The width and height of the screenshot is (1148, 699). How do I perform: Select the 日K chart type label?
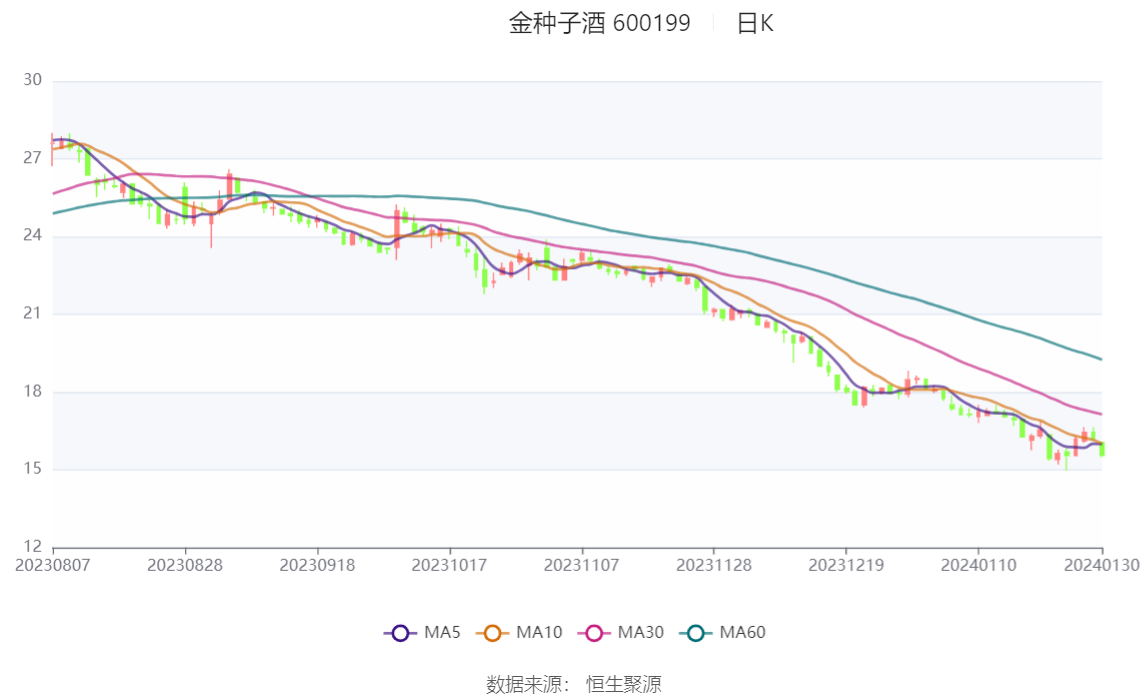(755, 24)
